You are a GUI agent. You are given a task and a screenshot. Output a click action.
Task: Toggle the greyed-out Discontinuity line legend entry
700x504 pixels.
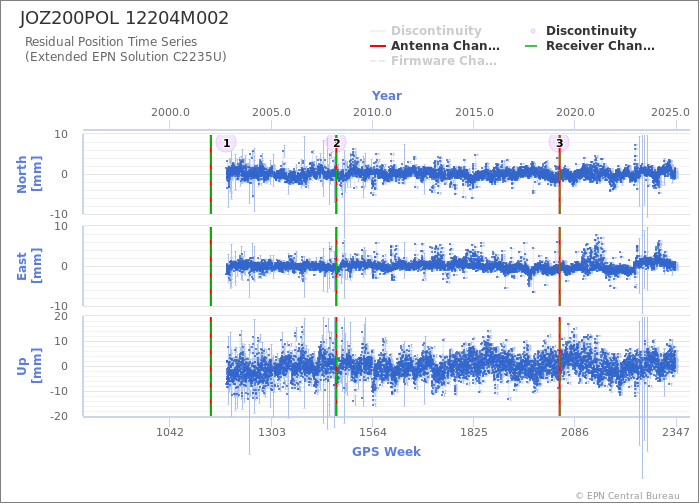click(x=426, y=31)
